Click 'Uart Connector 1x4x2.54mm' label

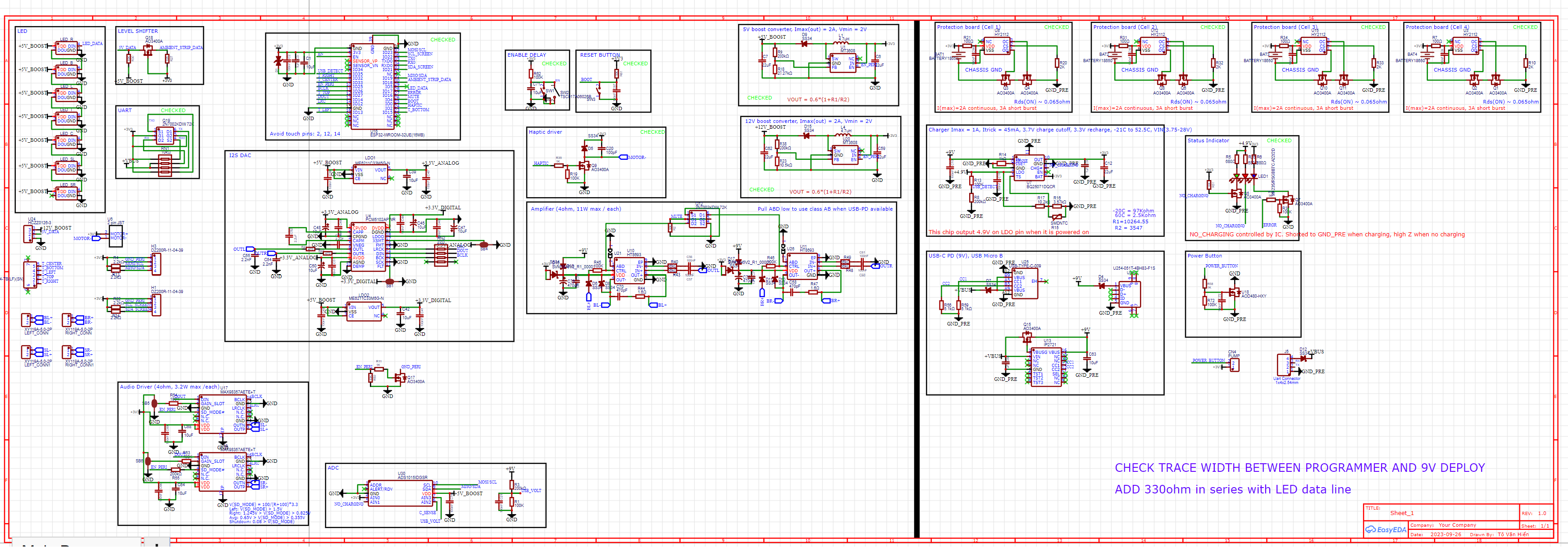(x=1286, y=380)
